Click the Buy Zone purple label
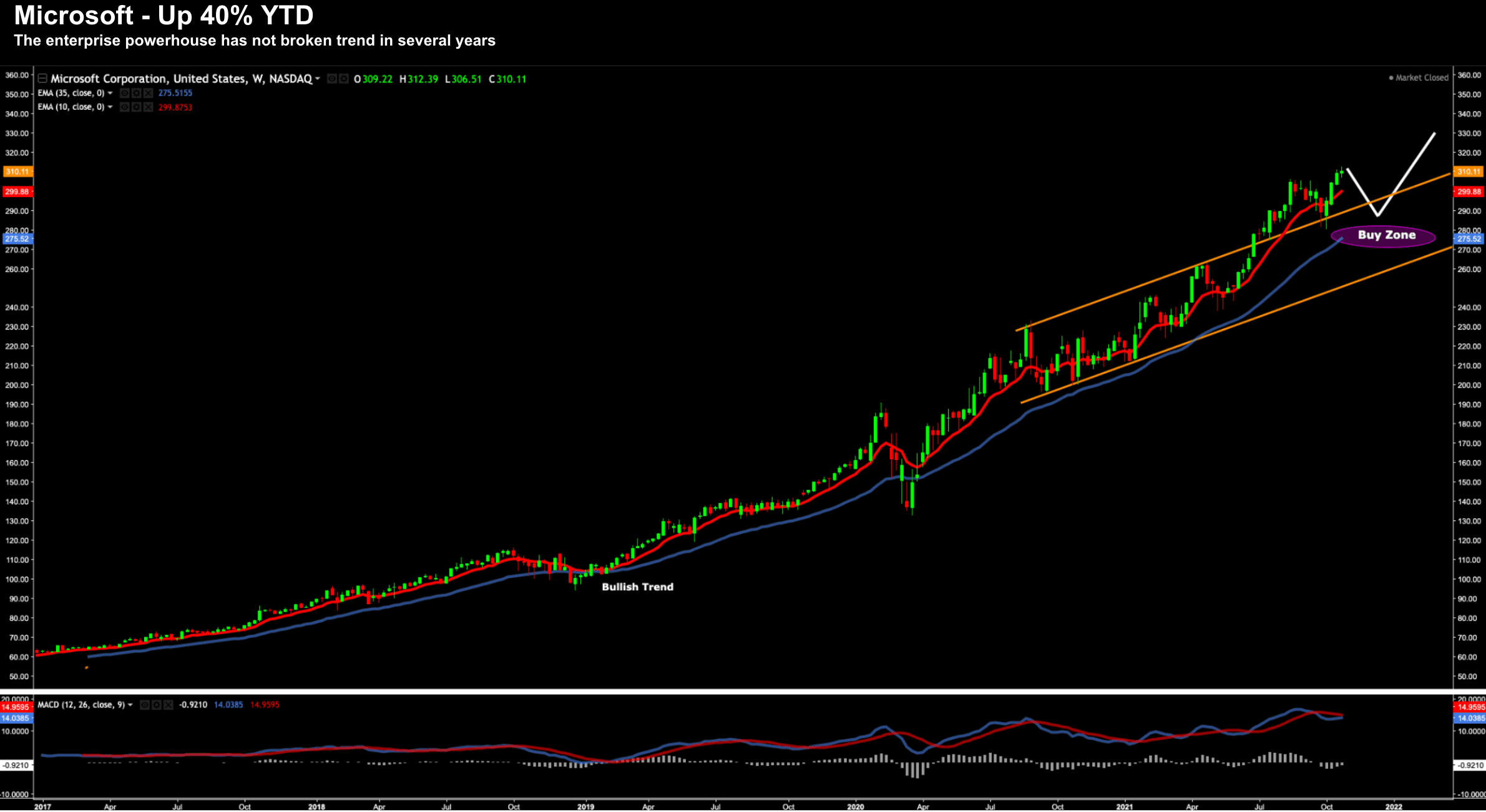This screenshot has width=1486, height=812. click(x=1386, y=236)
